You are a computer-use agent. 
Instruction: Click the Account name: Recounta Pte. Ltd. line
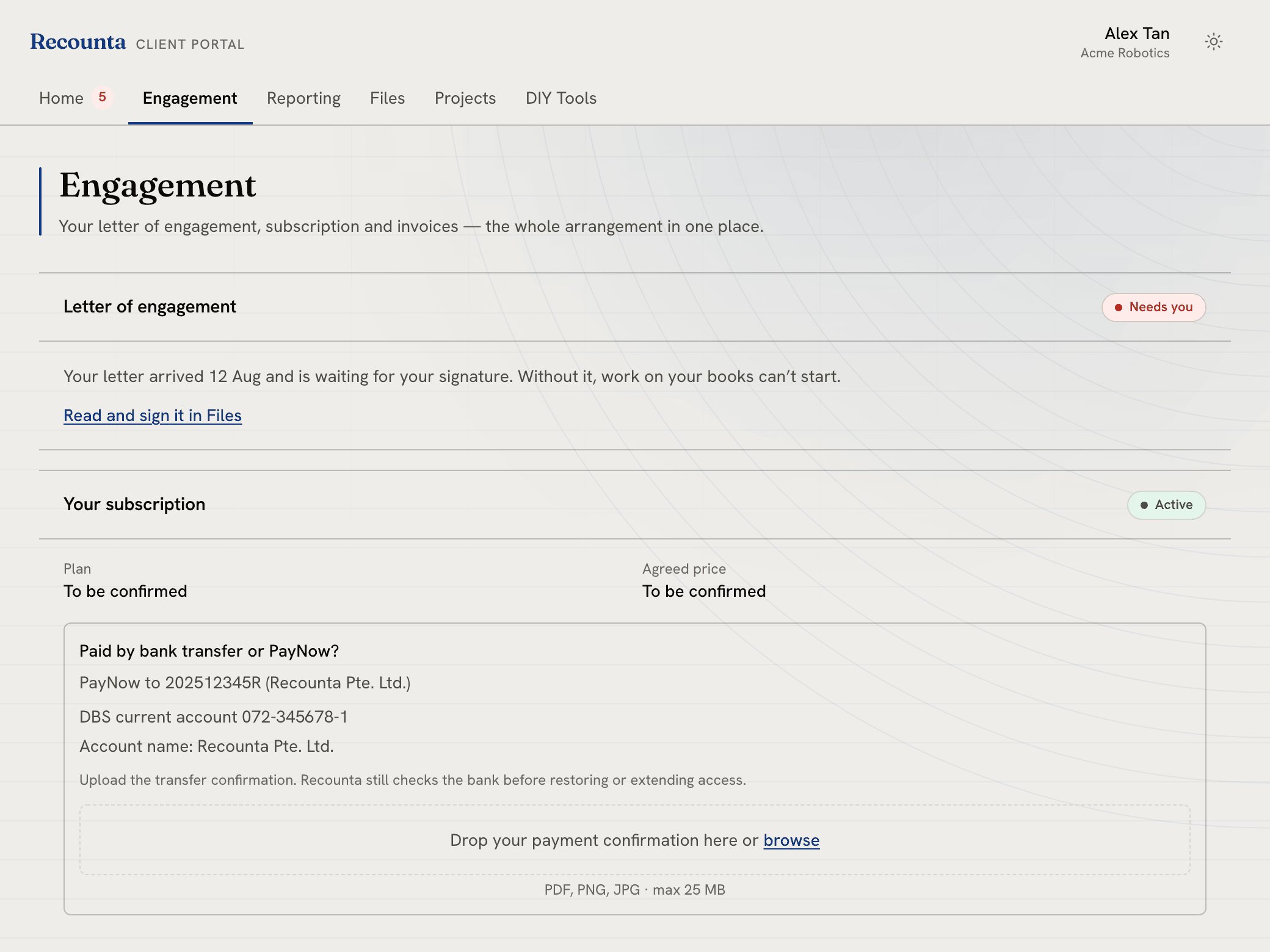206,746
